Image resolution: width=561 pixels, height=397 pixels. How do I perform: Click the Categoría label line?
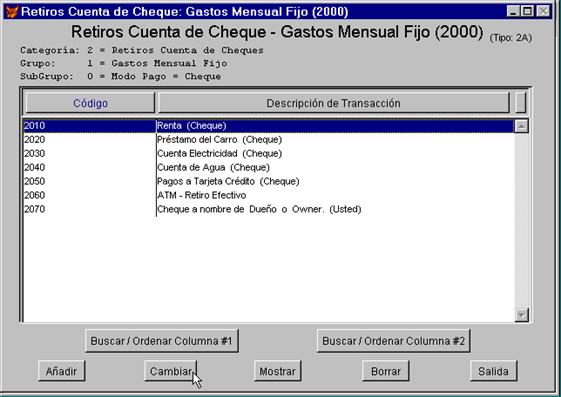[x=142, y=50]
